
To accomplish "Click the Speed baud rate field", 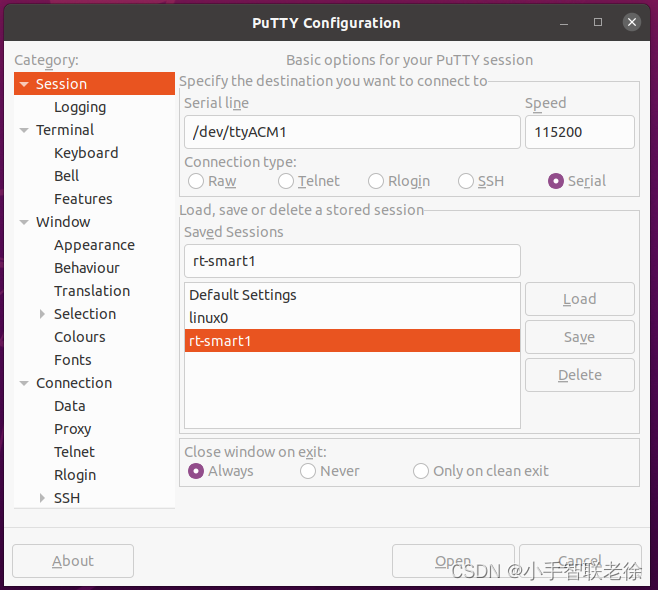I will point(579,132).
